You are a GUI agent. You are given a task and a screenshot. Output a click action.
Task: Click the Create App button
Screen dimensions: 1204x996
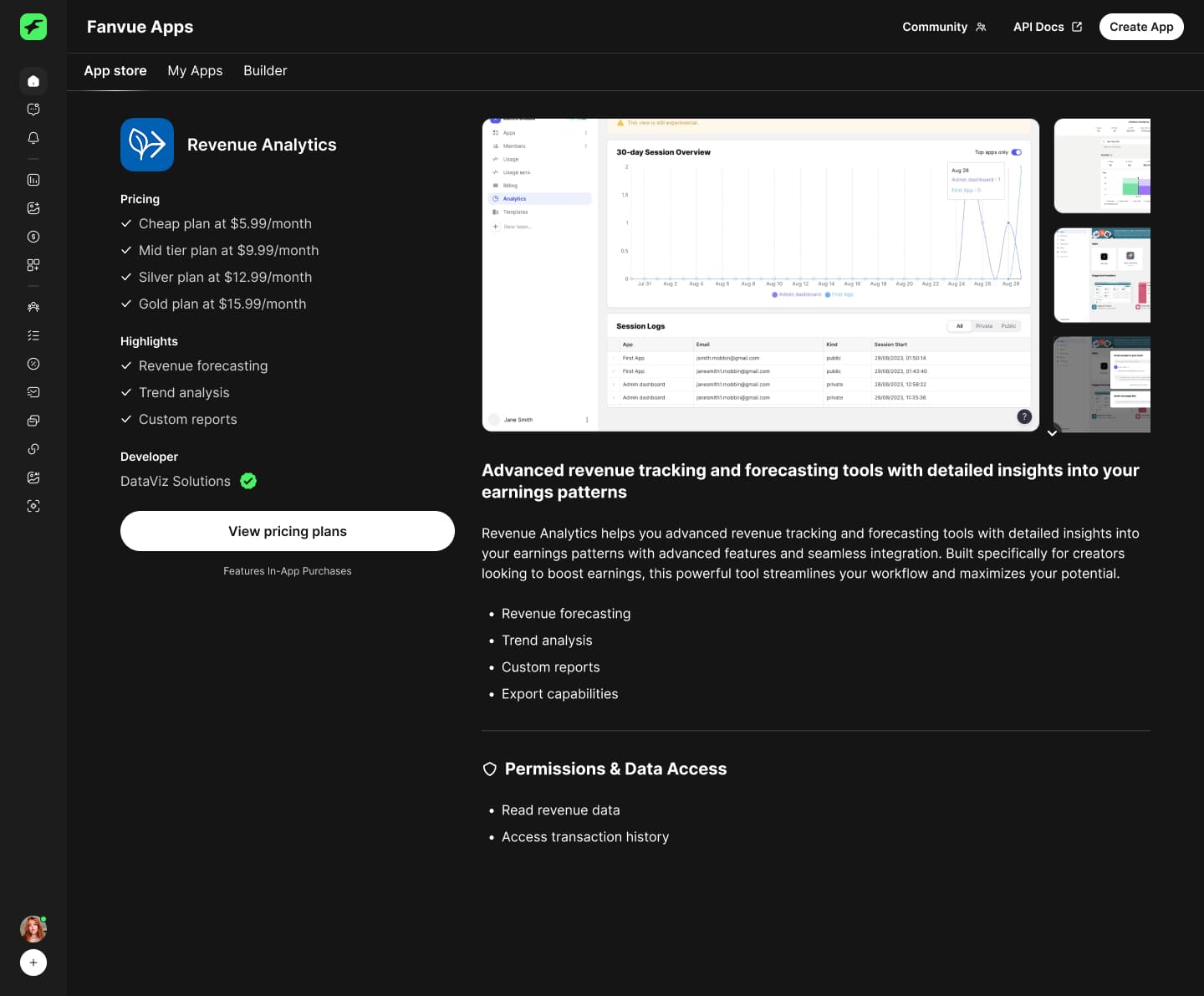(x=1141, y=27)
